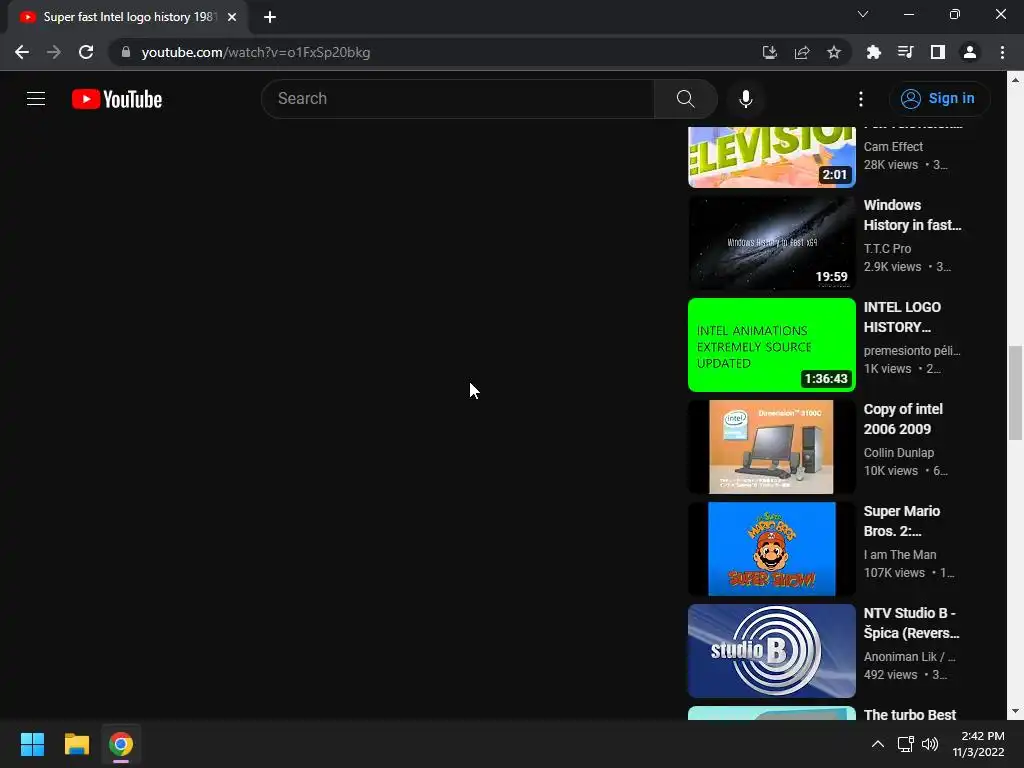Share this page icon in address bar
This screenshot has width=1024, height=768.
point(802,52)
